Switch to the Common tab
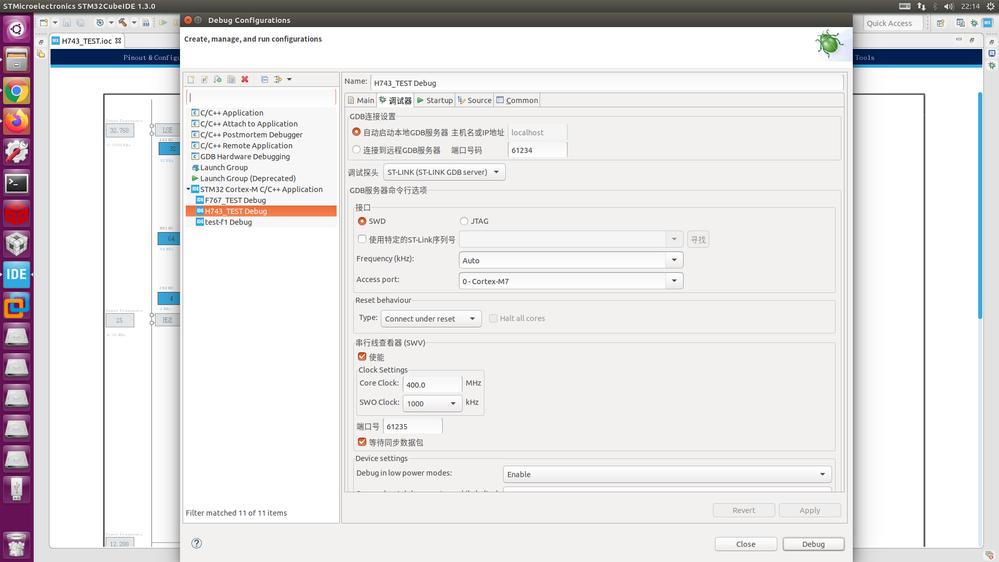 coord(517,100)
